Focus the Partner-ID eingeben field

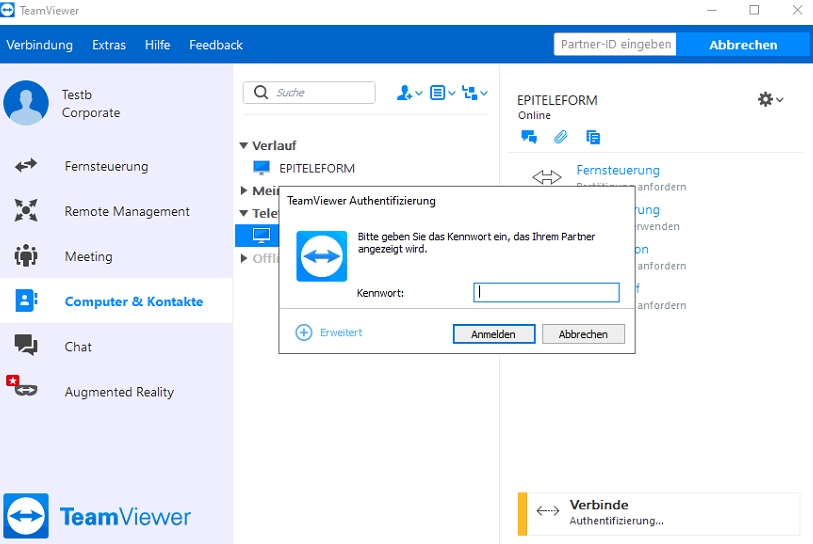[x=615, y=45]
